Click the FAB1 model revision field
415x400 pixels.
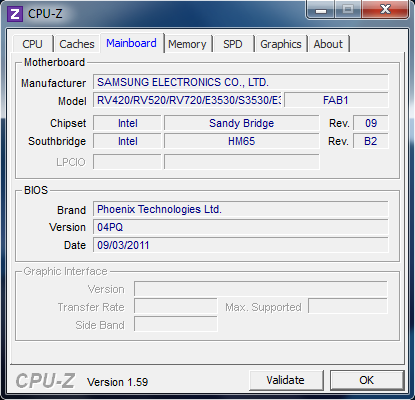pyautogui.click(x=336, y=100)
